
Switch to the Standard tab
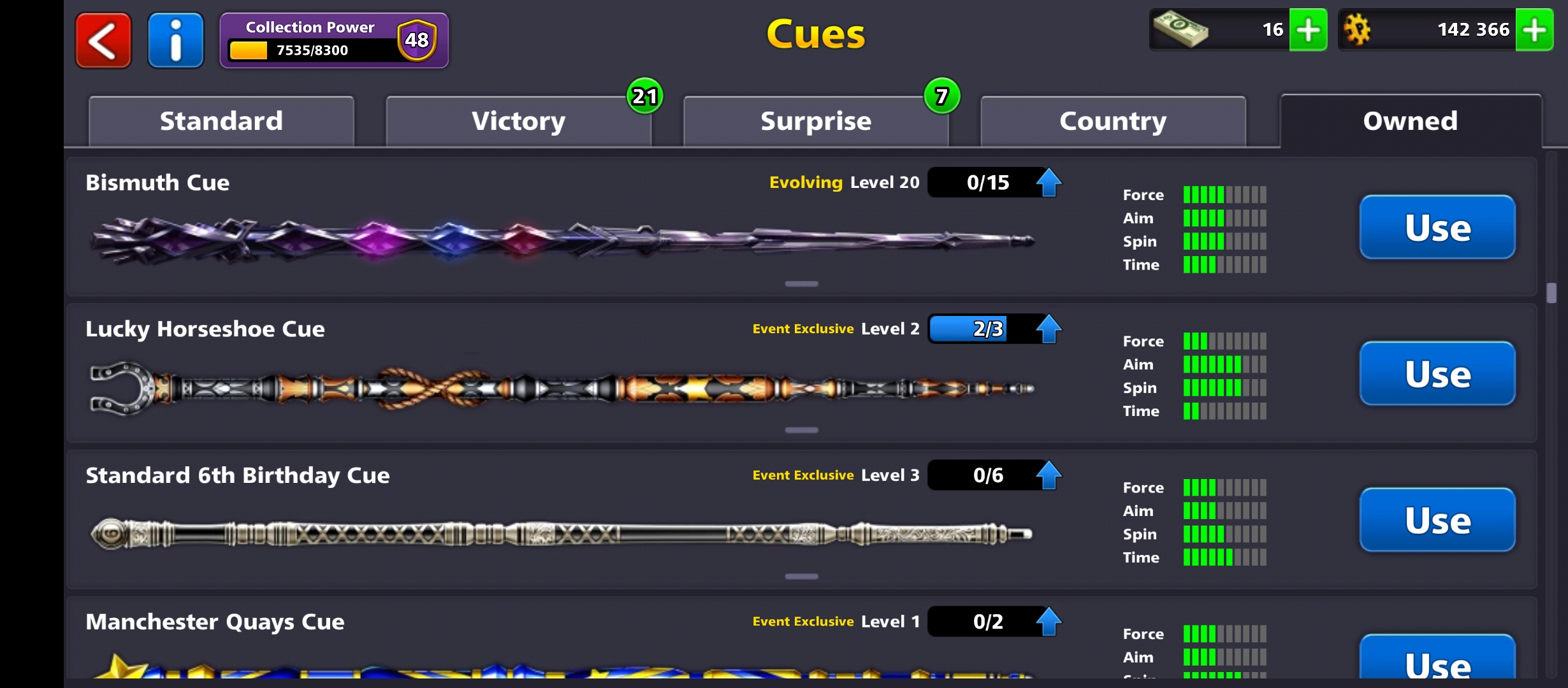221,121
